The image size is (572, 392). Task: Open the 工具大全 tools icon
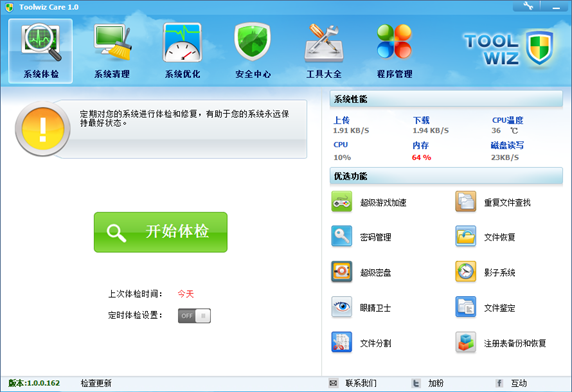(x=324, y=43)
